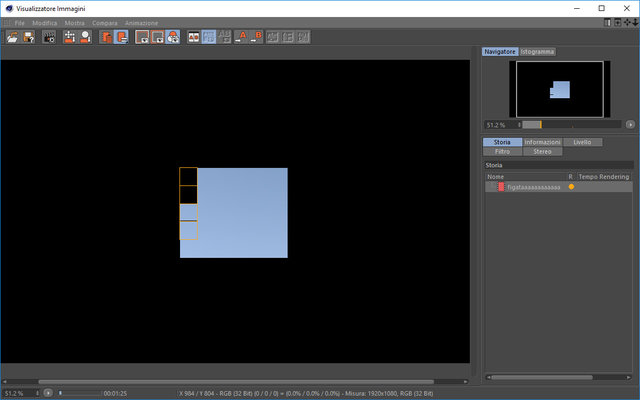Screen dimensions: 640x400
Task: Toggle the highlighted orange page toolbar icon
Action: coord(122,37)
